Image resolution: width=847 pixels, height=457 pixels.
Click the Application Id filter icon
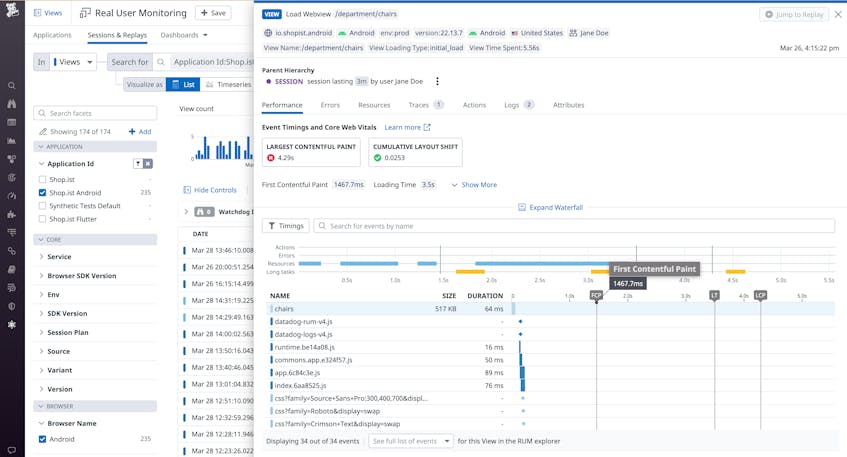[138, 164]
